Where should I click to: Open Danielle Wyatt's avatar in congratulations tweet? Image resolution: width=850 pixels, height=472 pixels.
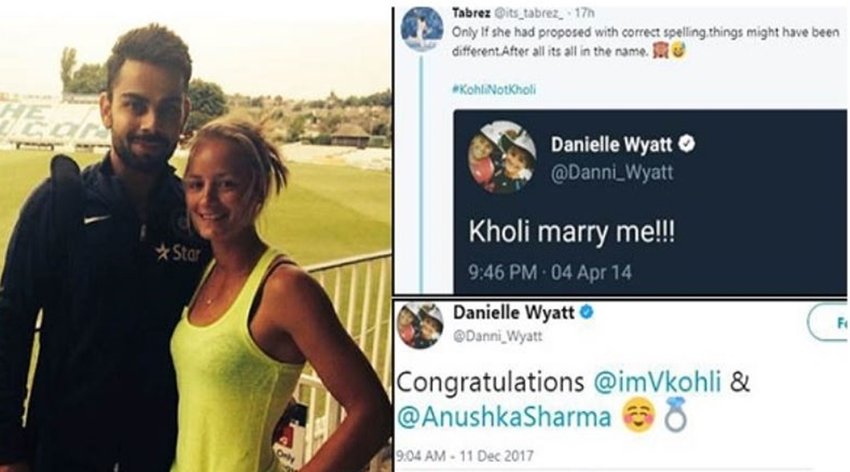(420, 325)
